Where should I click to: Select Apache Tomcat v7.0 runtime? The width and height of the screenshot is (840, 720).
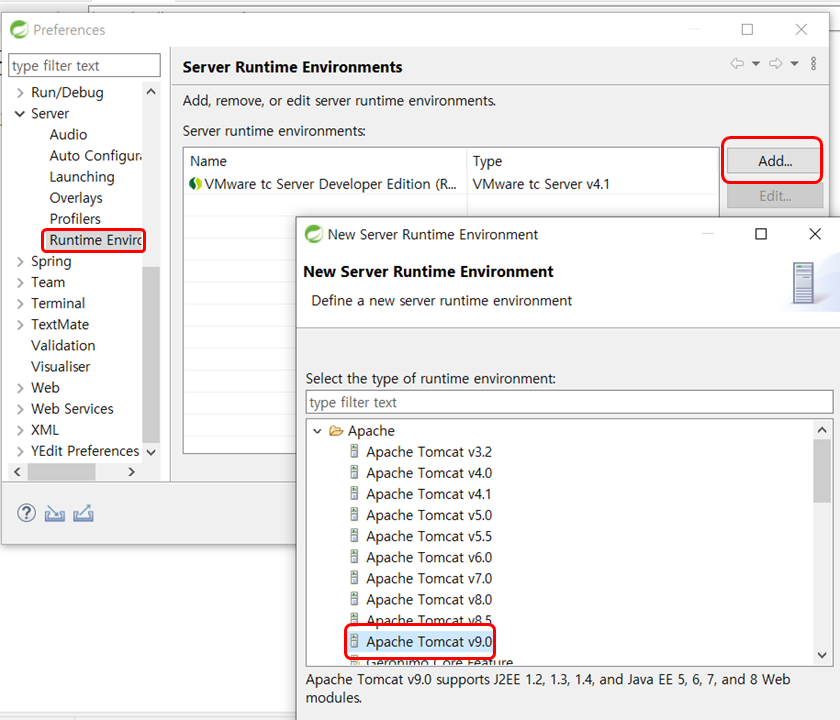[429, 579]
